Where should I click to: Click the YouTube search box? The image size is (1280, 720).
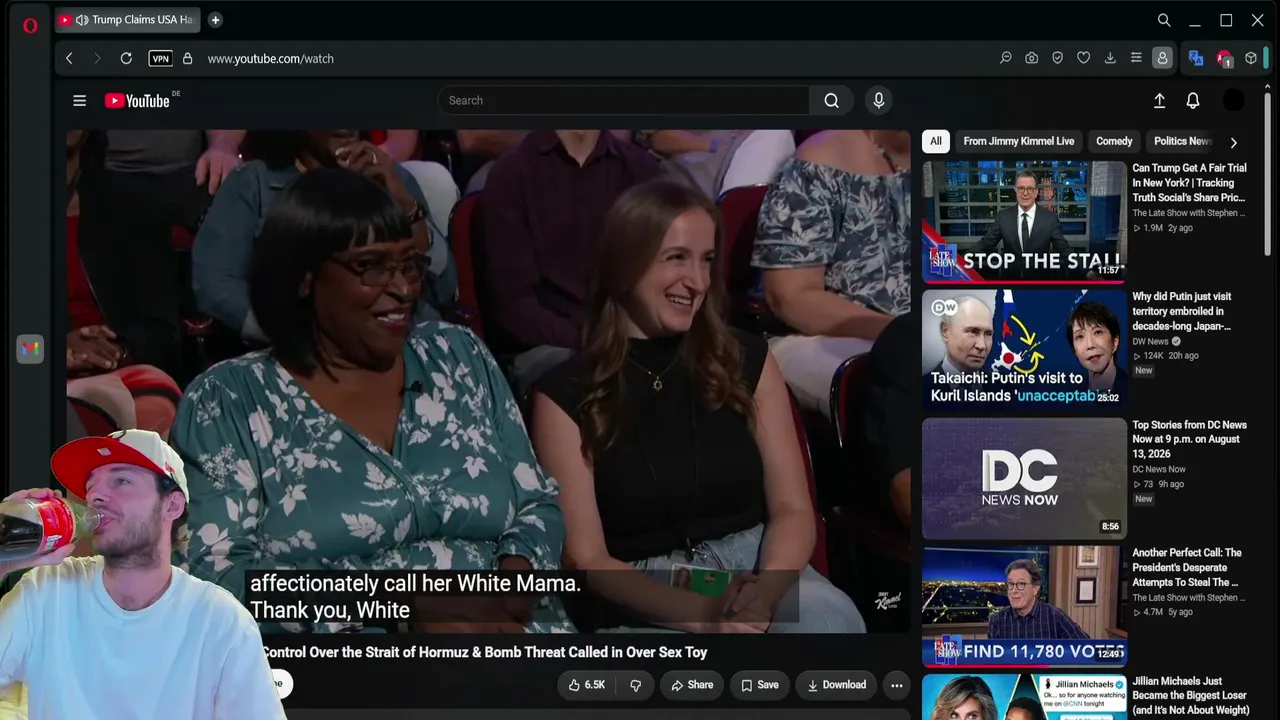pyautogui.click(x=623, y=100)
